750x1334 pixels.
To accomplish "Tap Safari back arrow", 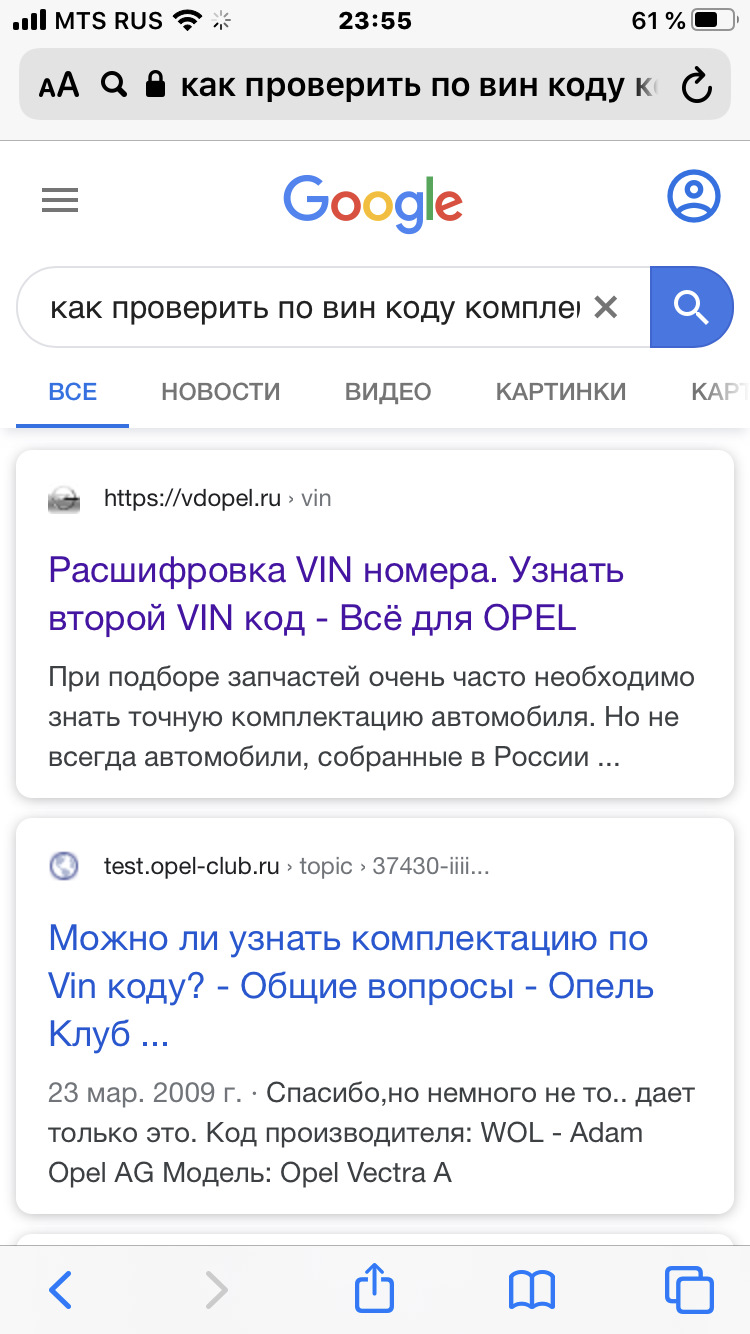I will click(x=60, y=1290).
